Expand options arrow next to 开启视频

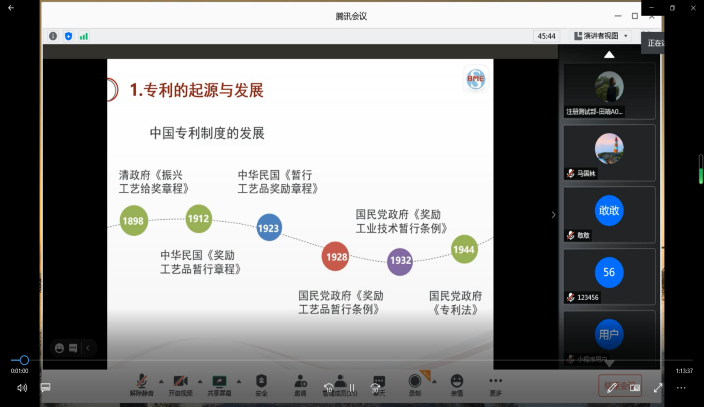point(199,380)
